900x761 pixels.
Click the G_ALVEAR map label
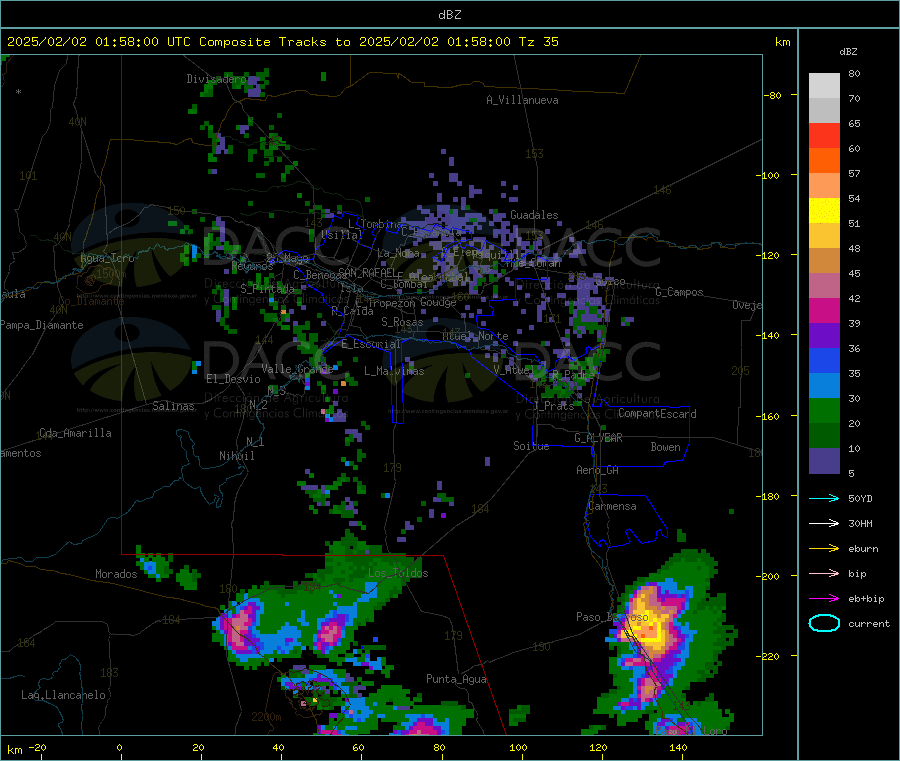coord(598,438)
